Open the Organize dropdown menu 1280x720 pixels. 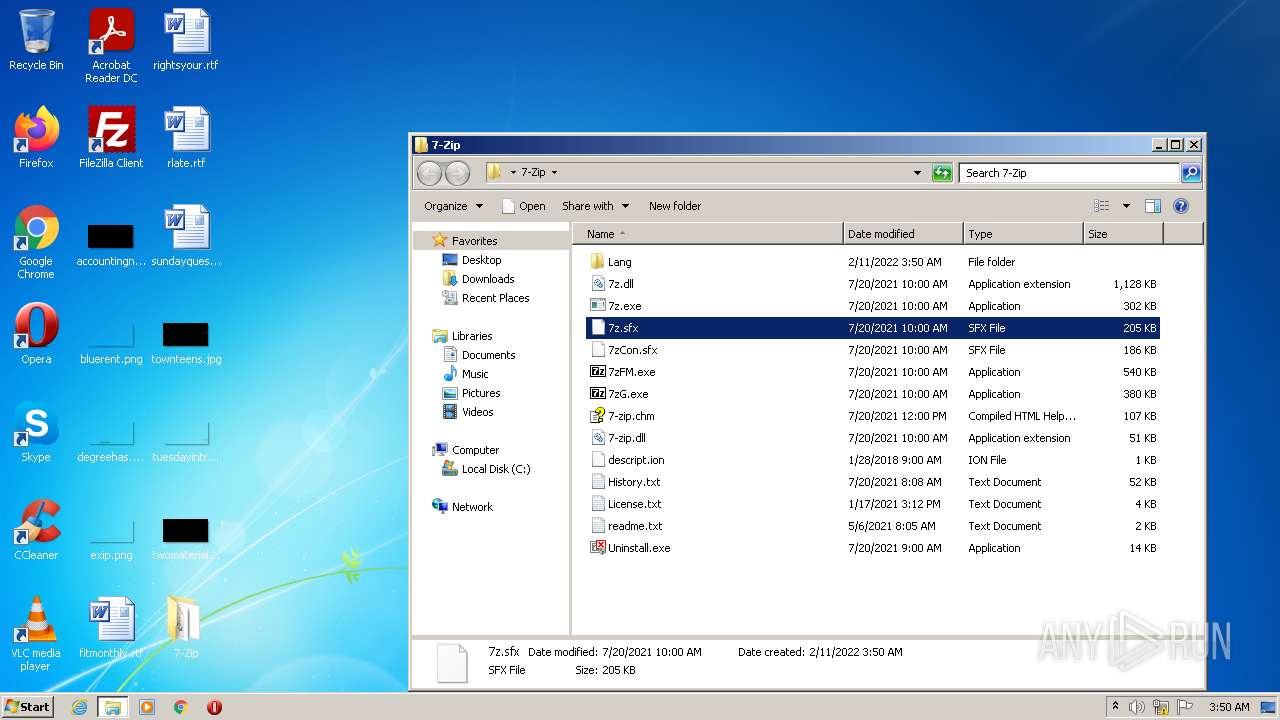[x=453, y=206]
